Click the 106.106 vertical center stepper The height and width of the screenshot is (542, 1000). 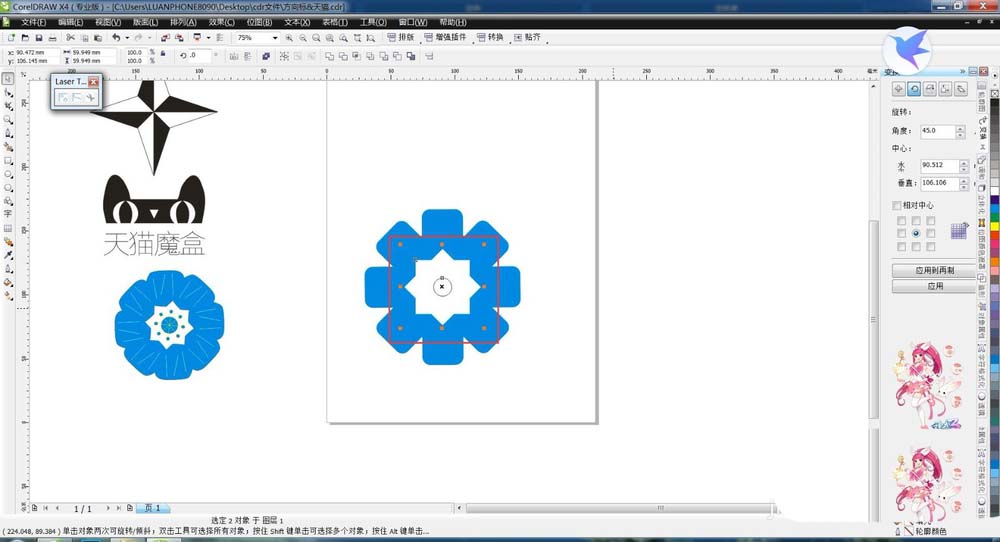pos(964,184)
